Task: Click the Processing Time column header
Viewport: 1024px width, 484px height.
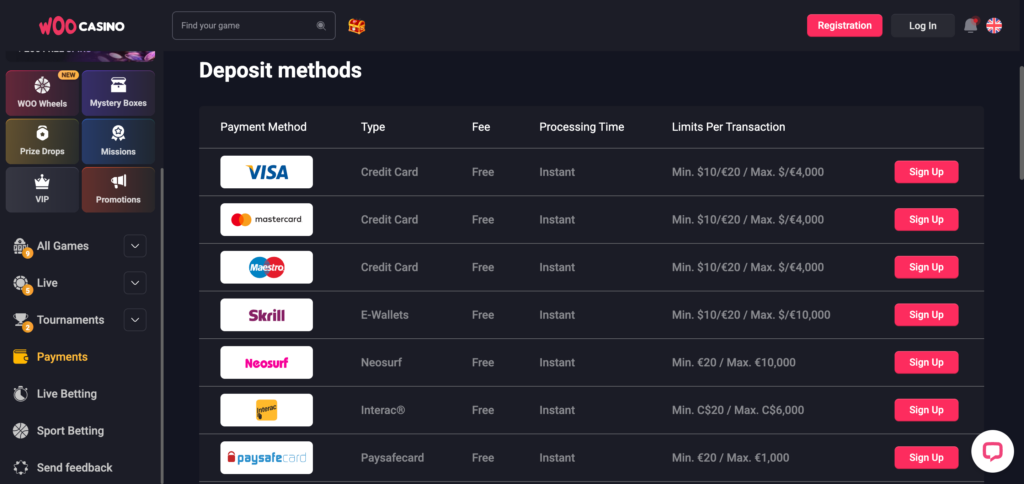Action: pos(581,127)
